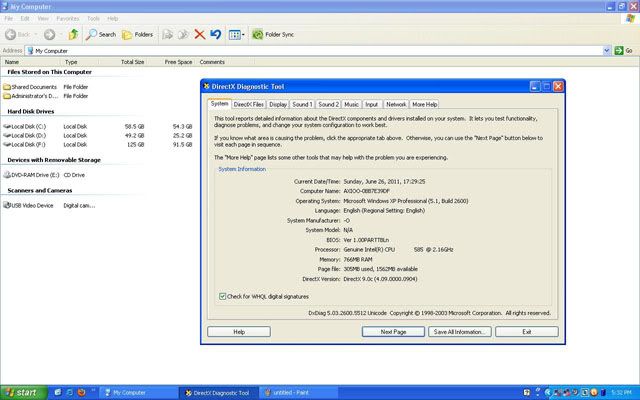
Task: Click the Go button beside address bar
Action: pos(624,51)
